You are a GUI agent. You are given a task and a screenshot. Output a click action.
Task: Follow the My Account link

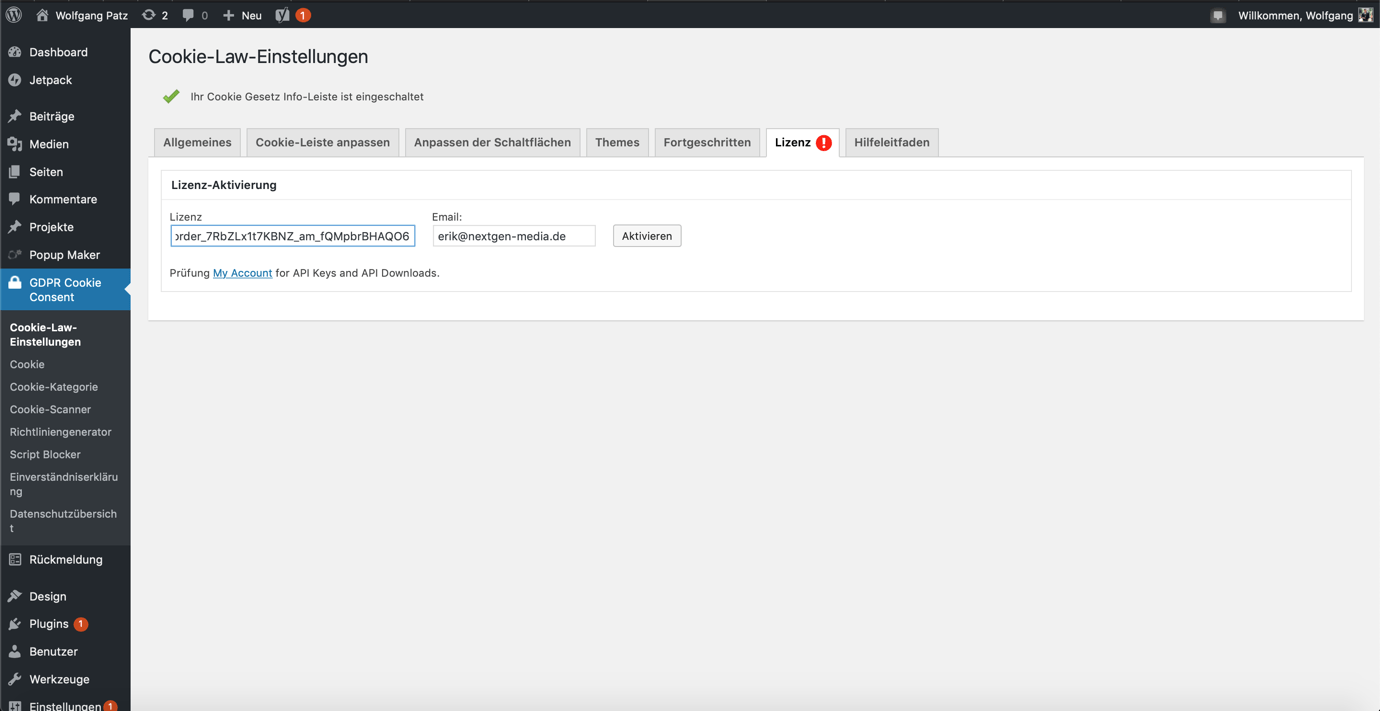242,273
